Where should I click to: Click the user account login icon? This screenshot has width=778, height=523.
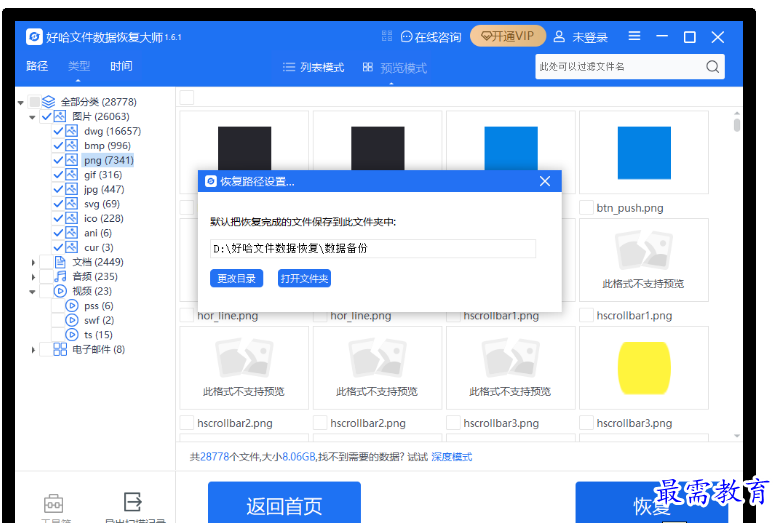(559, 36)
